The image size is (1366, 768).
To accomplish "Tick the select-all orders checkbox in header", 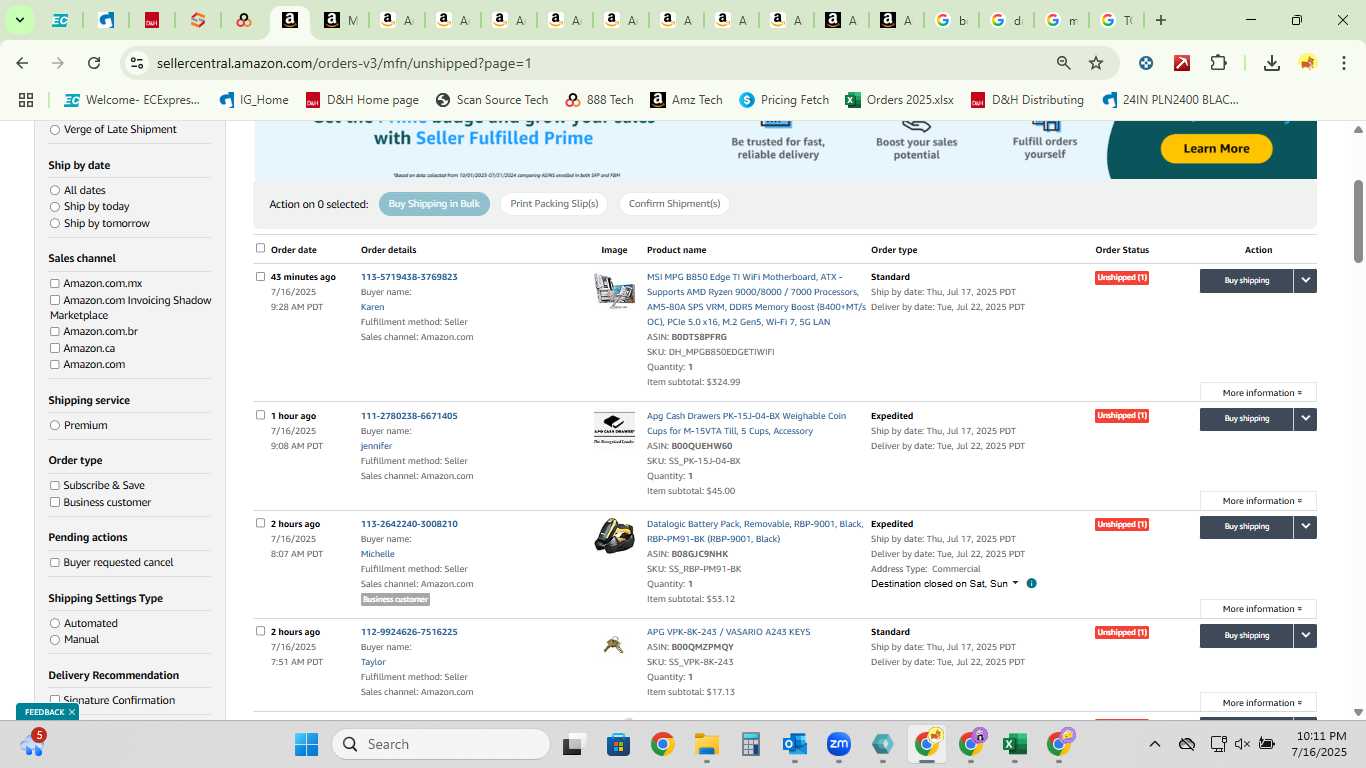I will tap(261, 248).
